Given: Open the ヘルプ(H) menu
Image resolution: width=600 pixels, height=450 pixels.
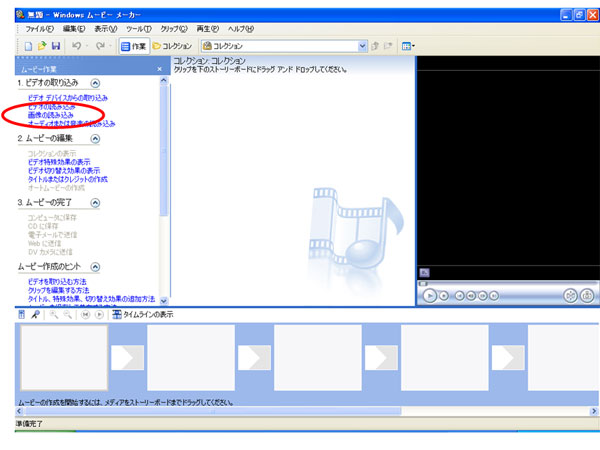Looking at the screenshot, I should [x=241, y=29].
